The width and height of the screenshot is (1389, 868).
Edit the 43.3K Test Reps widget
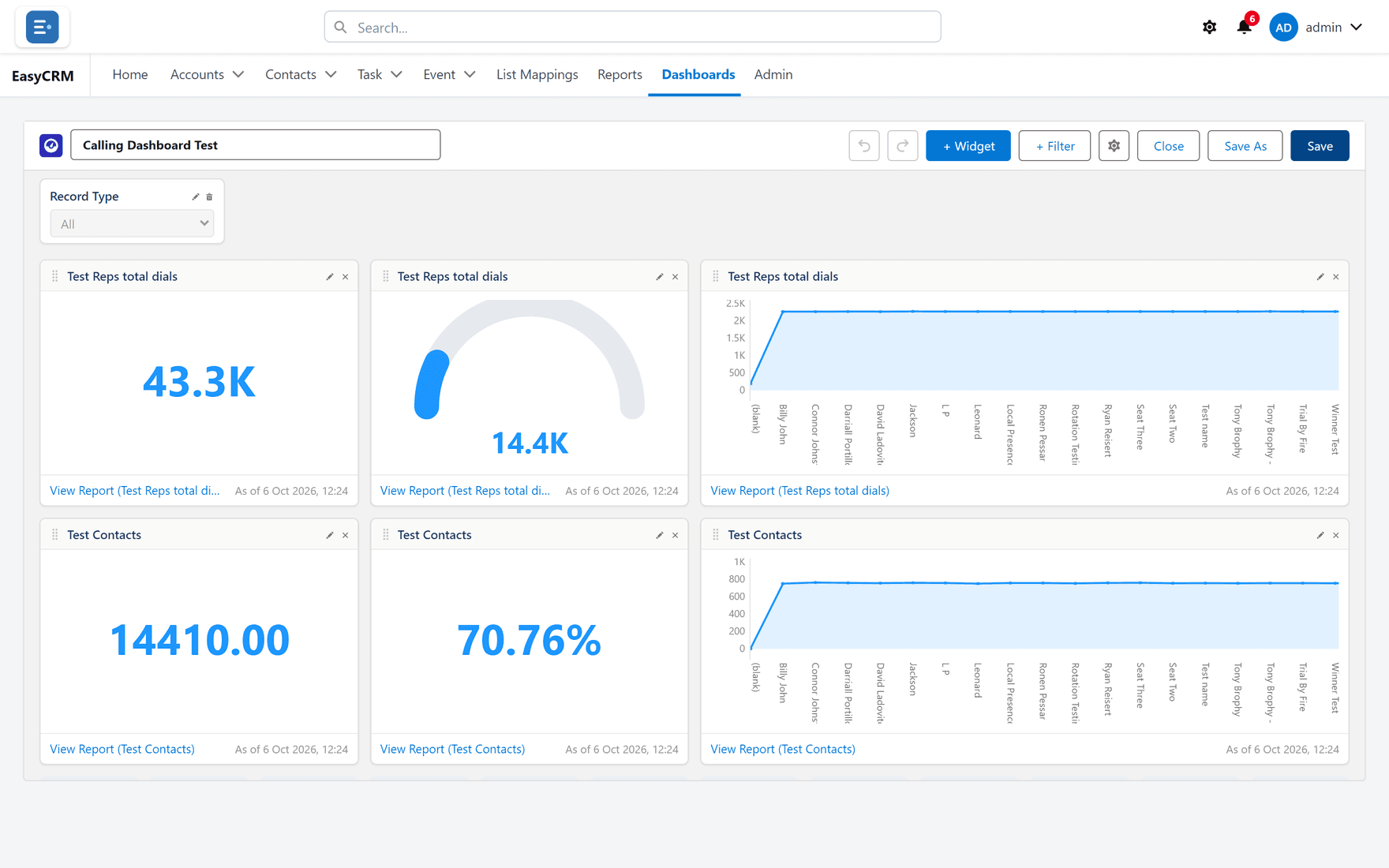tap(330, 277)
